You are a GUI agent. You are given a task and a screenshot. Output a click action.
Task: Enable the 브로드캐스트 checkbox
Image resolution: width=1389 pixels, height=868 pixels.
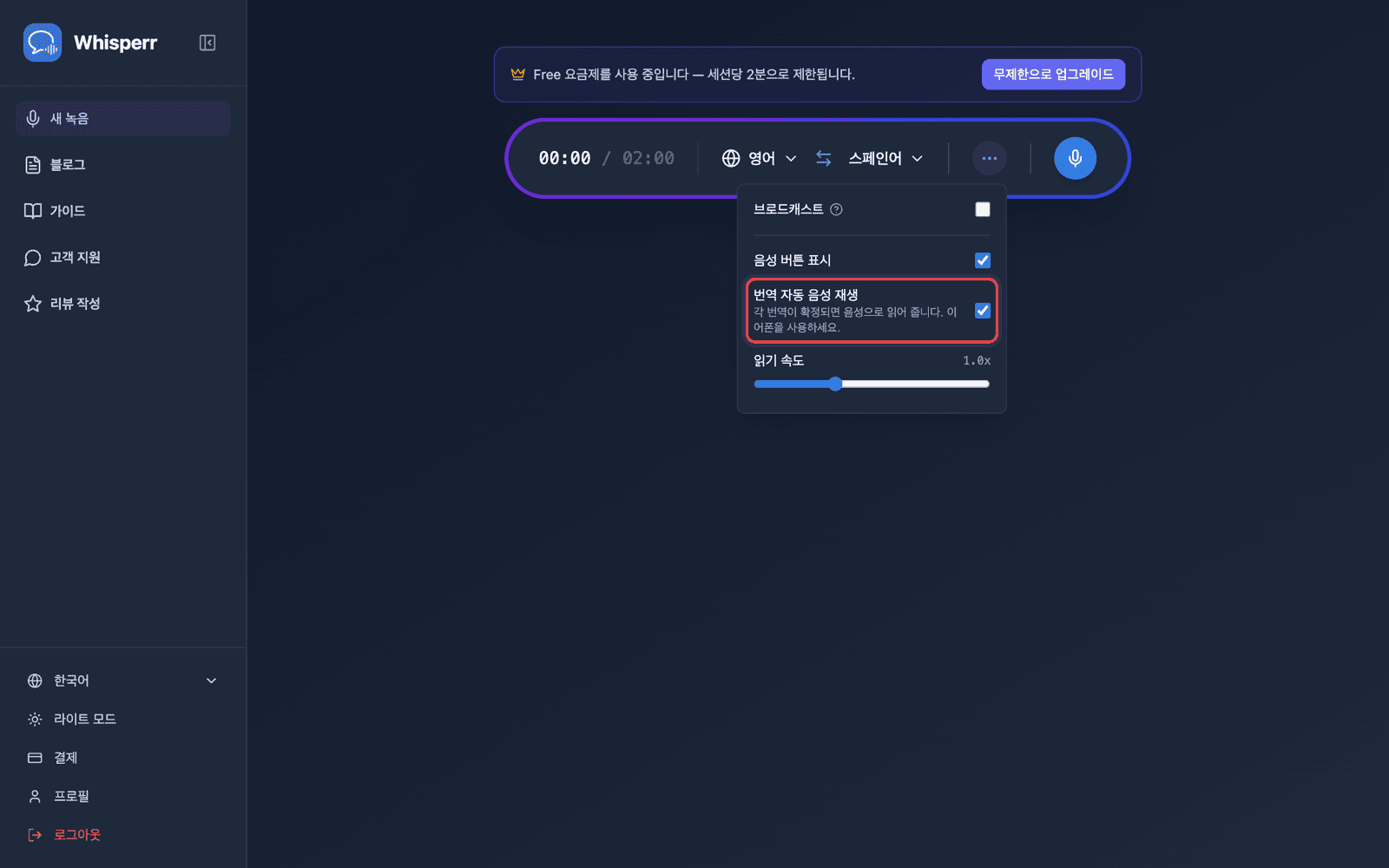click(983, 209)
